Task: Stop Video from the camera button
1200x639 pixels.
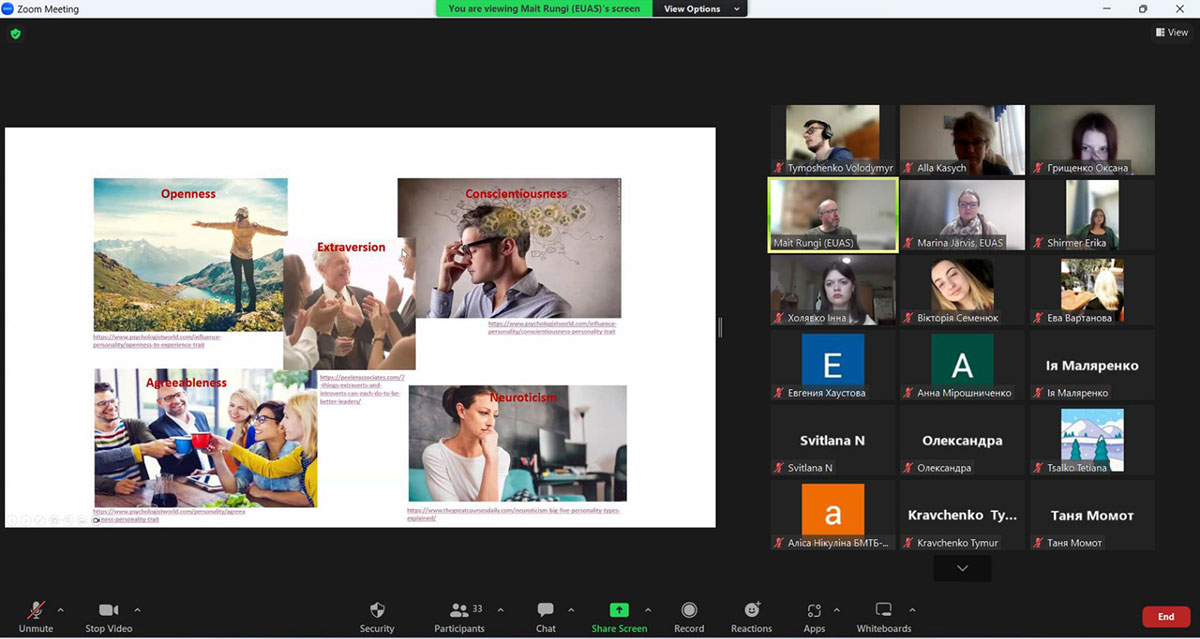Action: 109,617
